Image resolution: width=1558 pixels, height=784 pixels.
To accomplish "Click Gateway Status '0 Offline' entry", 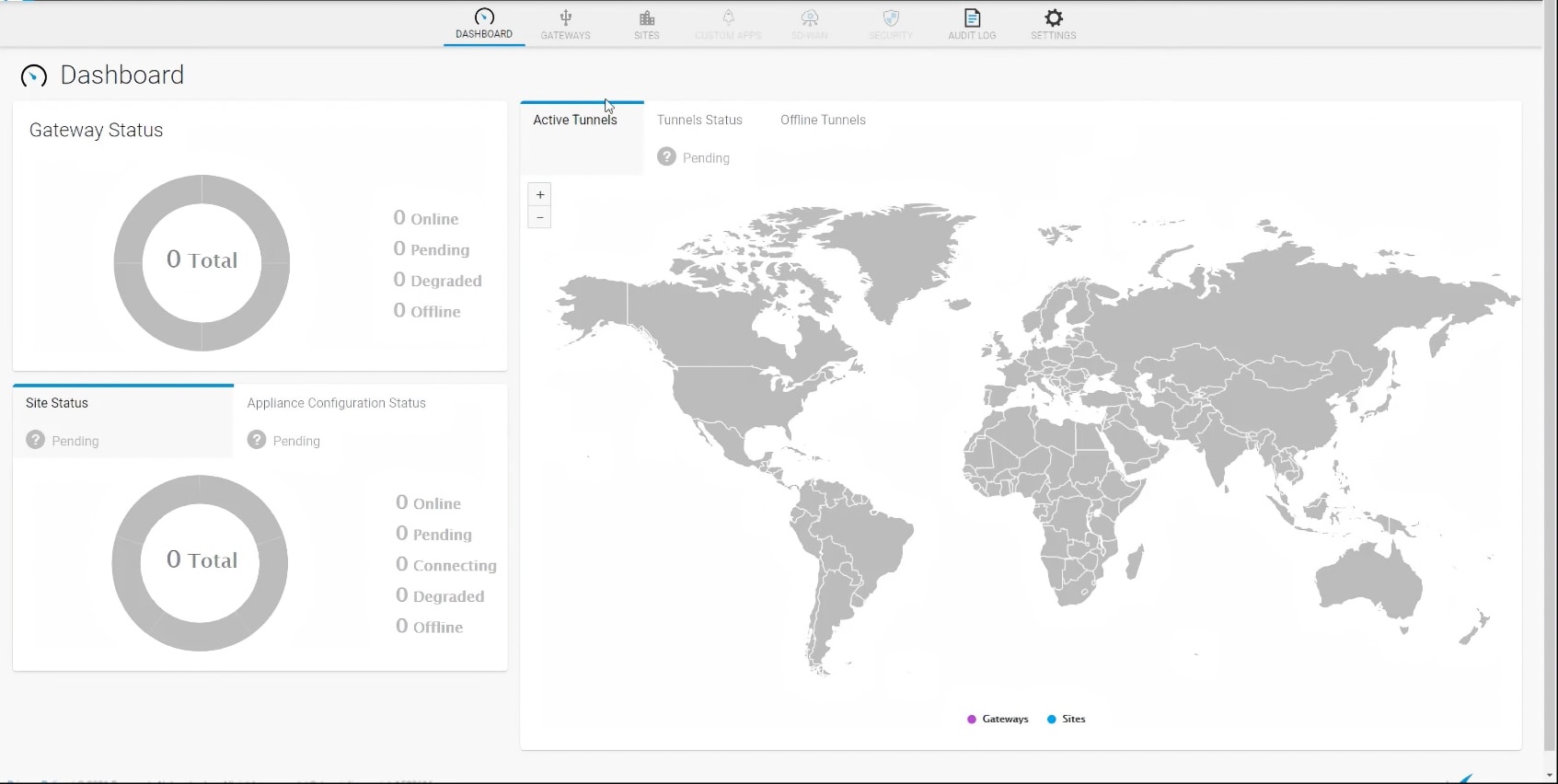I will pos(427,311).
